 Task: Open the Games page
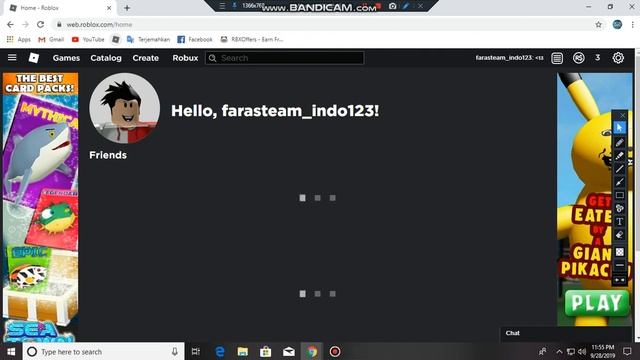tap(66, 58)
